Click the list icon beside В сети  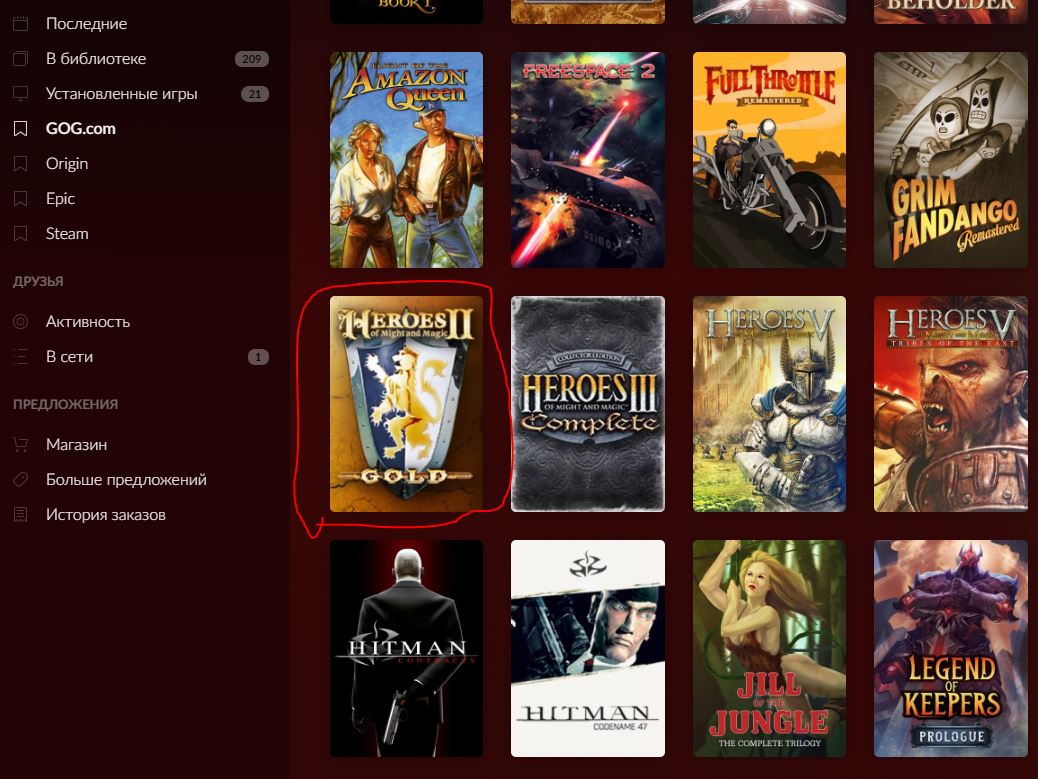click(x=21, y=357)
